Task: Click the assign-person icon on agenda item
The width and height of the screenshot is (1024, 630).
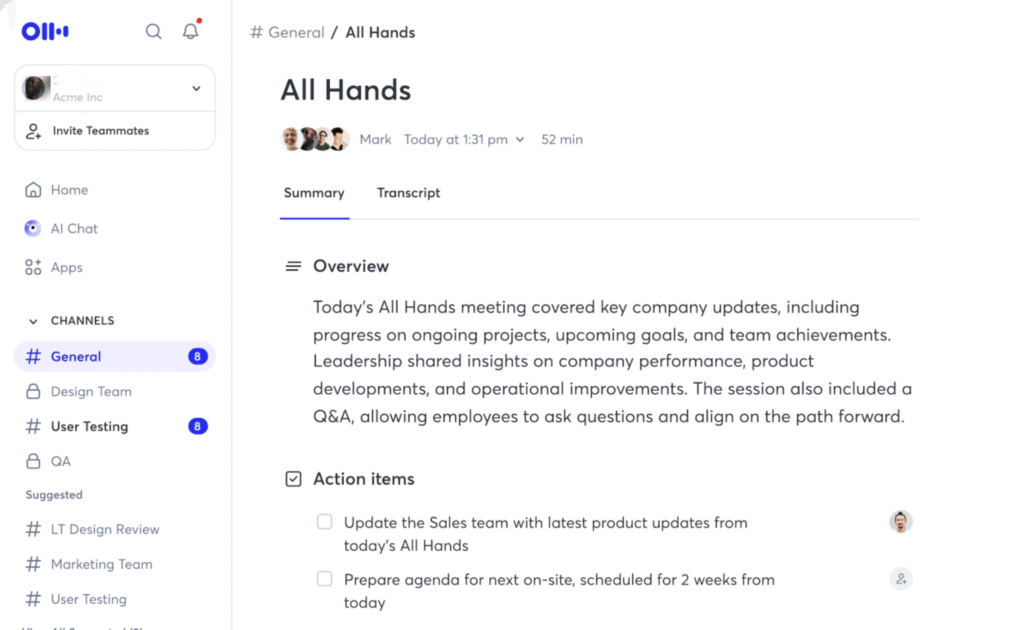Action: [x=901, y=578]
